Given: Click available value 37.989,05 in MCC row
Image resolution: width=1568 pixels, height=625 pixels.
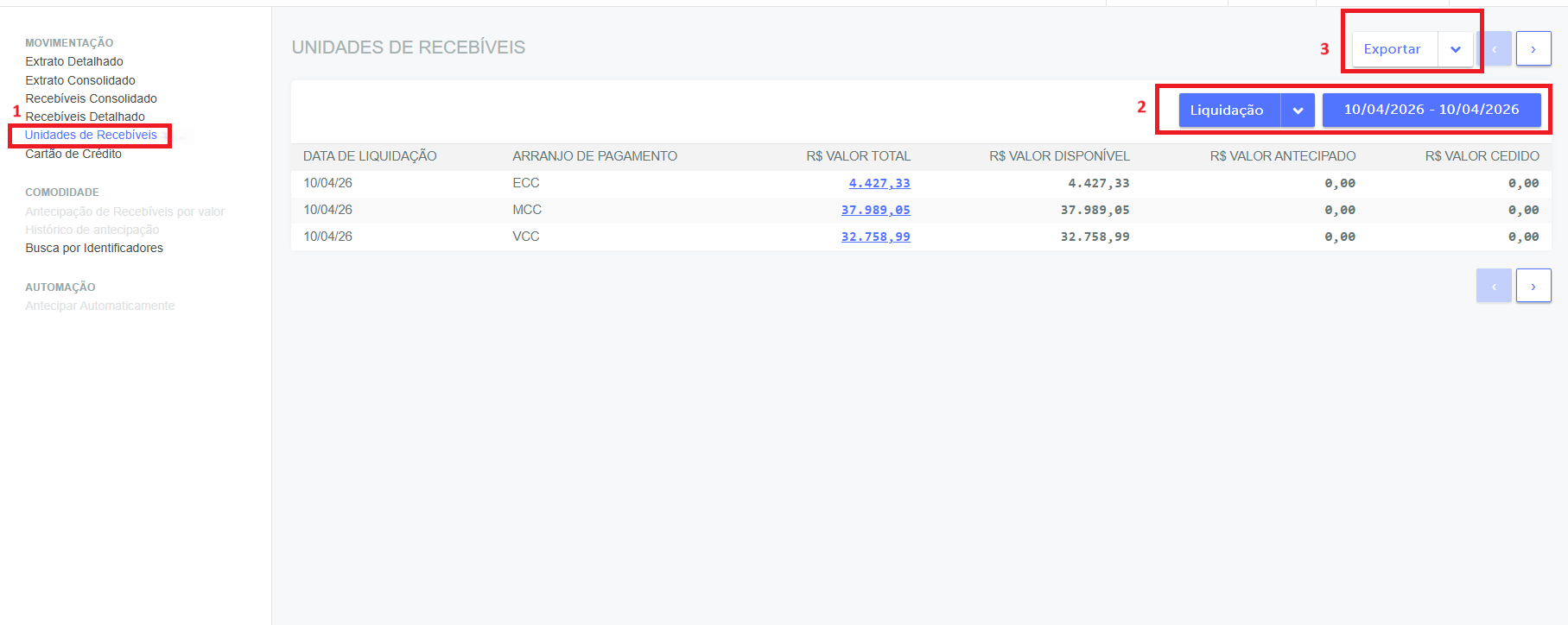Looking at the screenshot, I should click(x=1095, y=210).
